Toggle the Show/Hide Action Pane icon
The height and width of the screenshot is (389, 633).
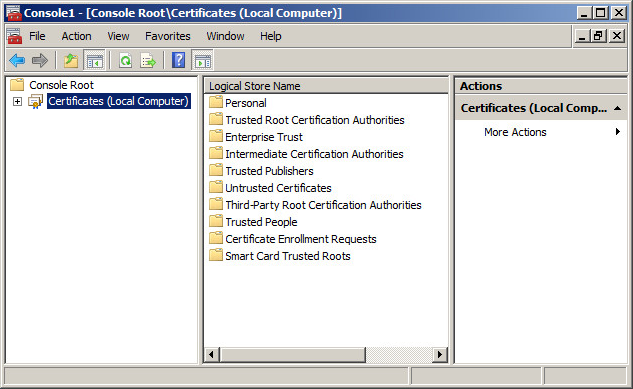tap(203, 61)
